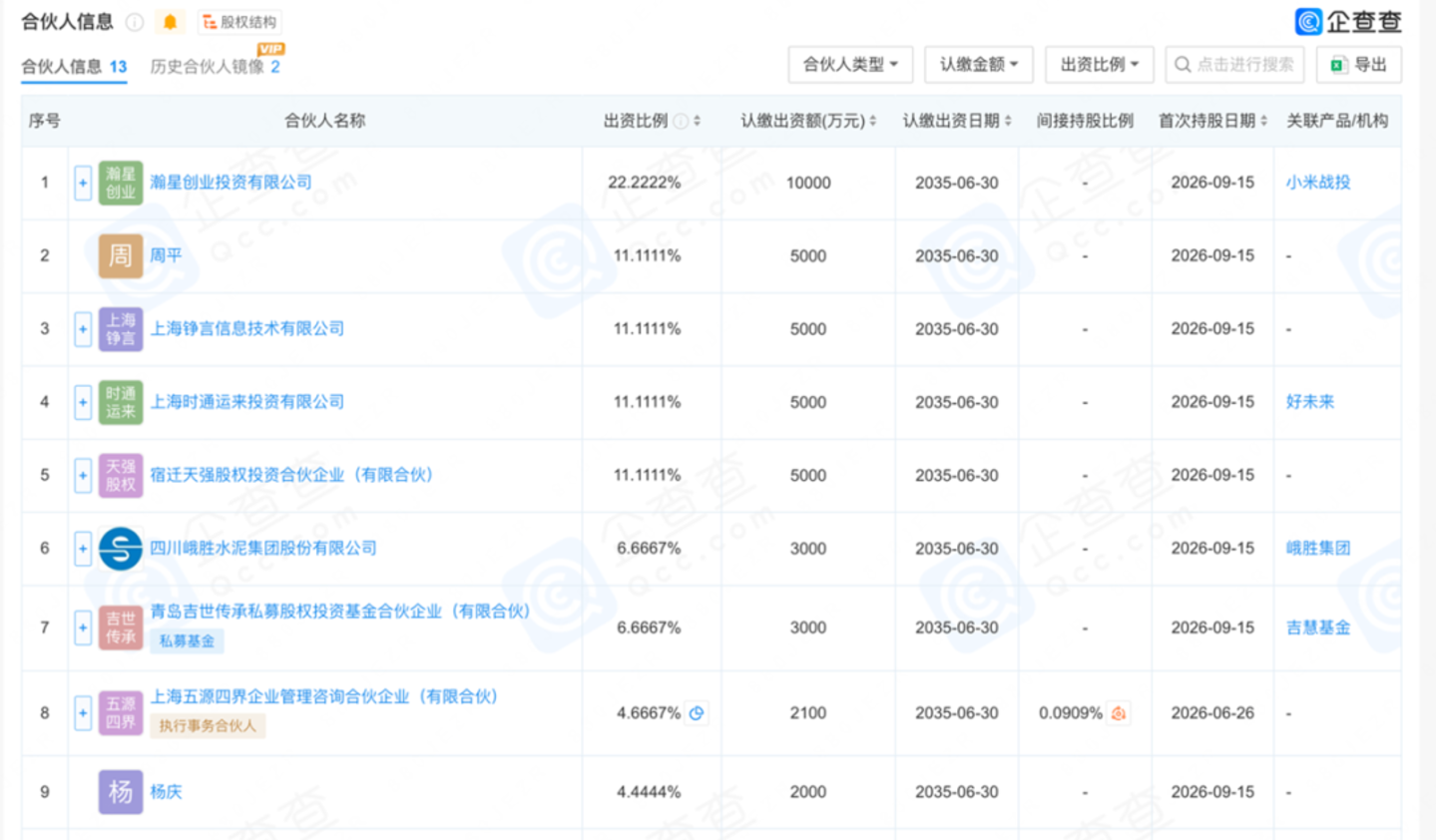This screenshot has height=840, width=1436.
Task: Open 瀚星创业投资有限公司 company link
Action: tap(231, 183)
